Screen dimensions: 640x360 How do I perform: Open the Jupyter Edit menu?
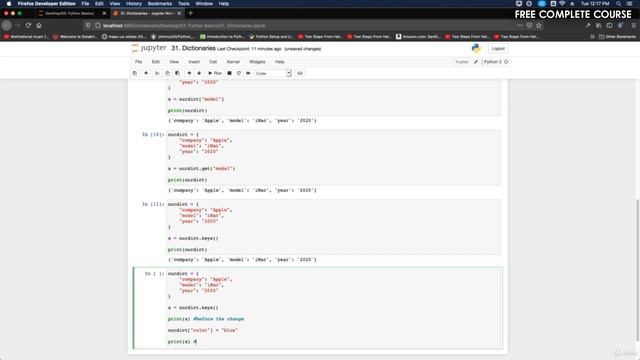156,62
